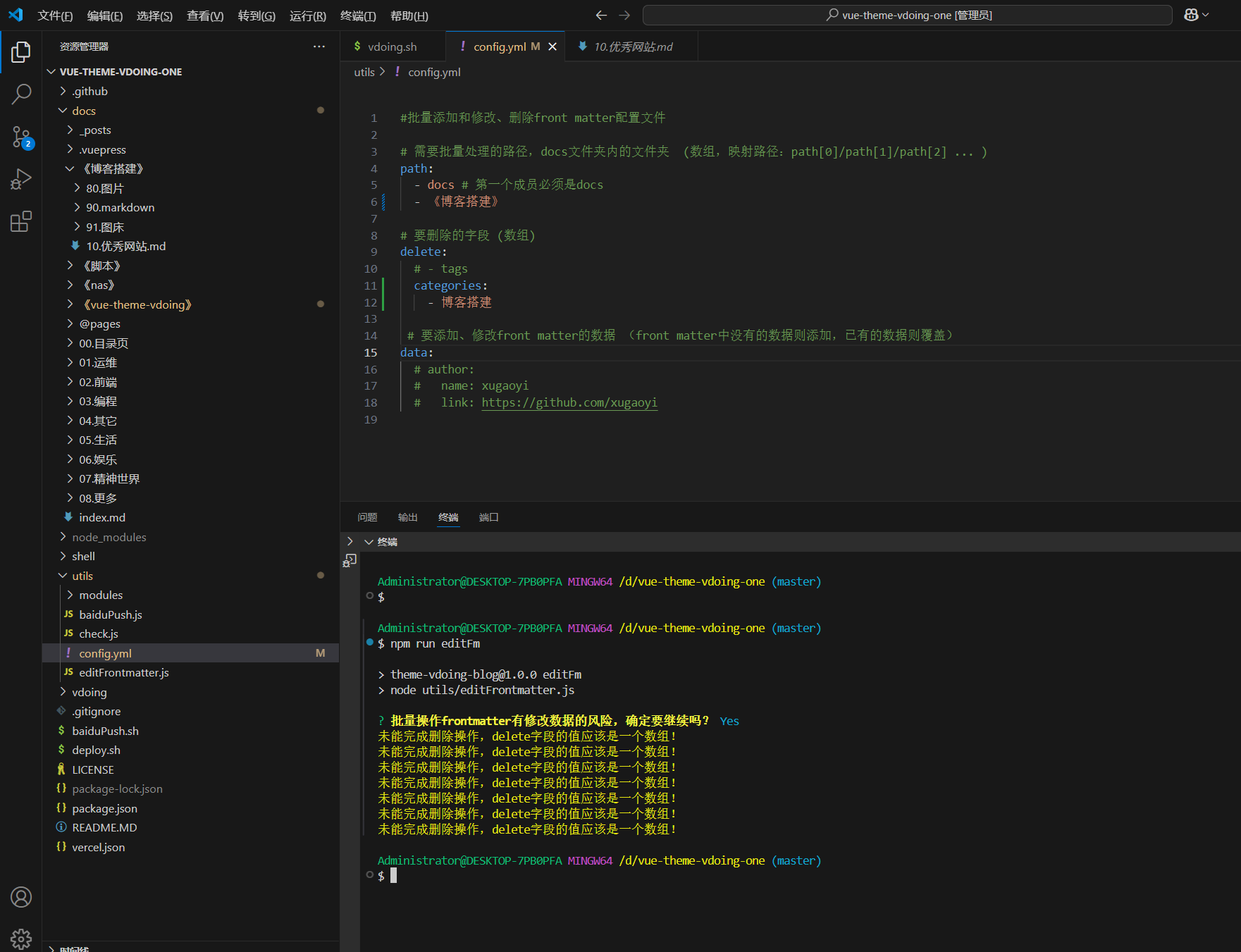Image resolution: width=1241 pixels, height=952 pixels.
Task: Open 转到(G) menu
Action: 257,16
